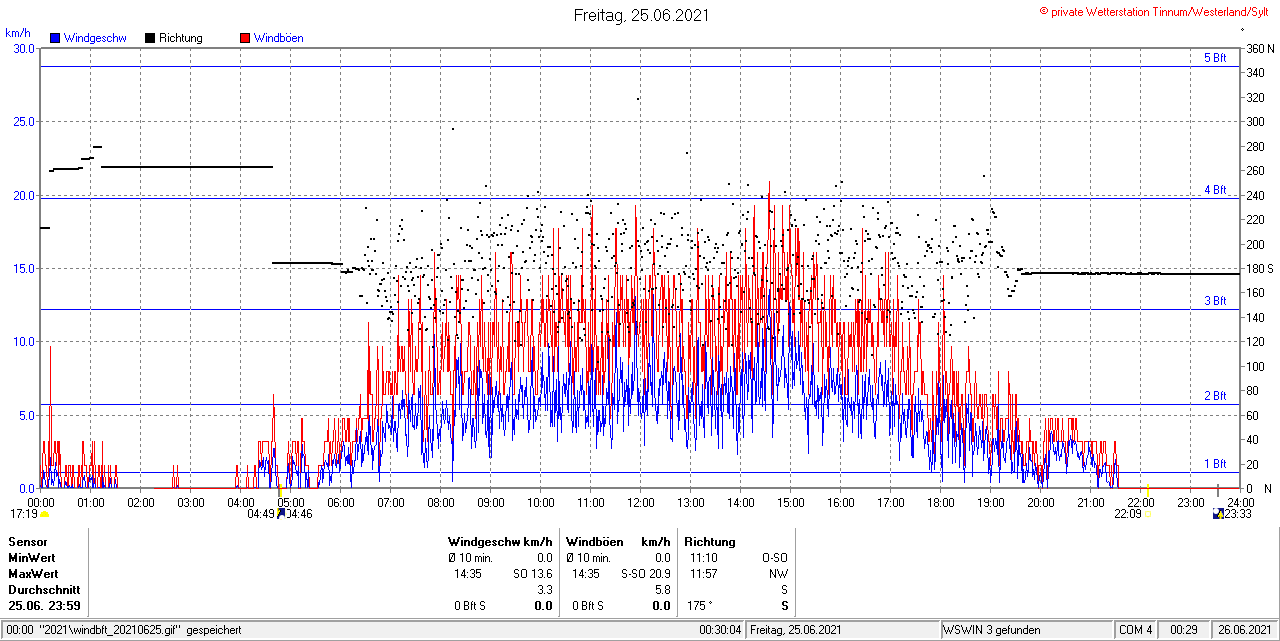The height and width of the screenshot is (641, 1280).
Task: Click the WSWIN 3 gefunden status field
Action: (1026, 630)
